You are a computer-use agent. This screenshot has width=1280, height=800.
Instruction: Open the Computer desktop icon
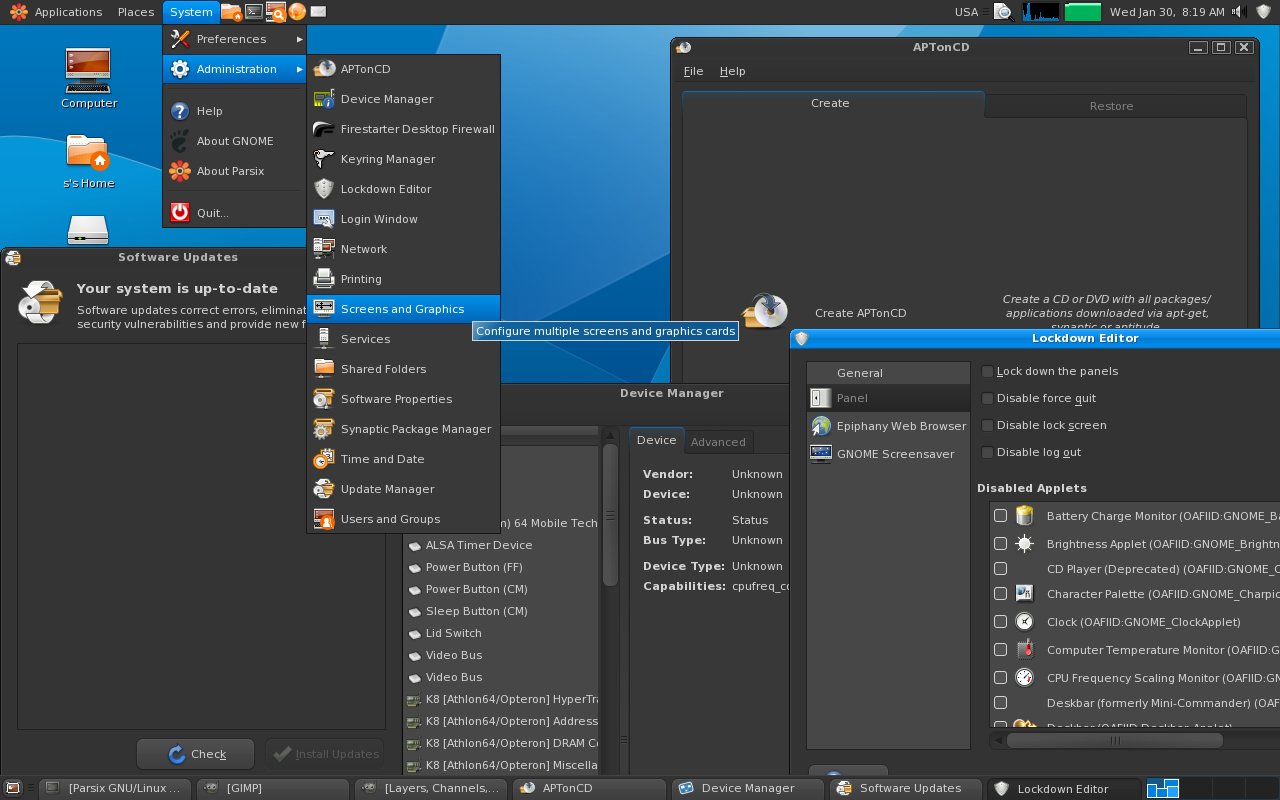coord(89,78)
